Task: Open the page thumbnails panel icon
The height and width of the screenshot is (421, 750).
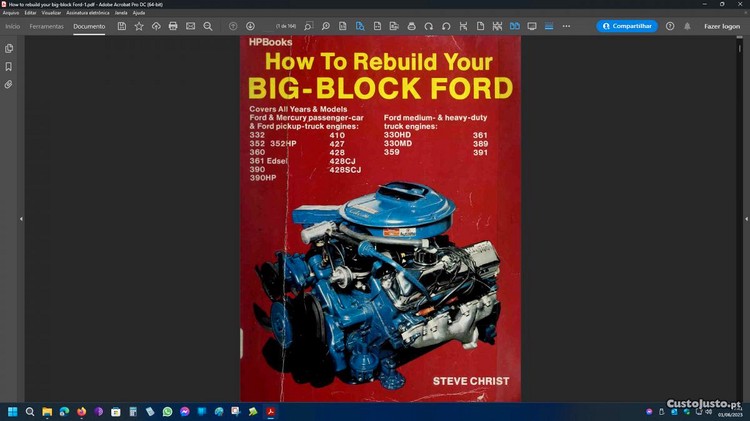Action: 9,48
